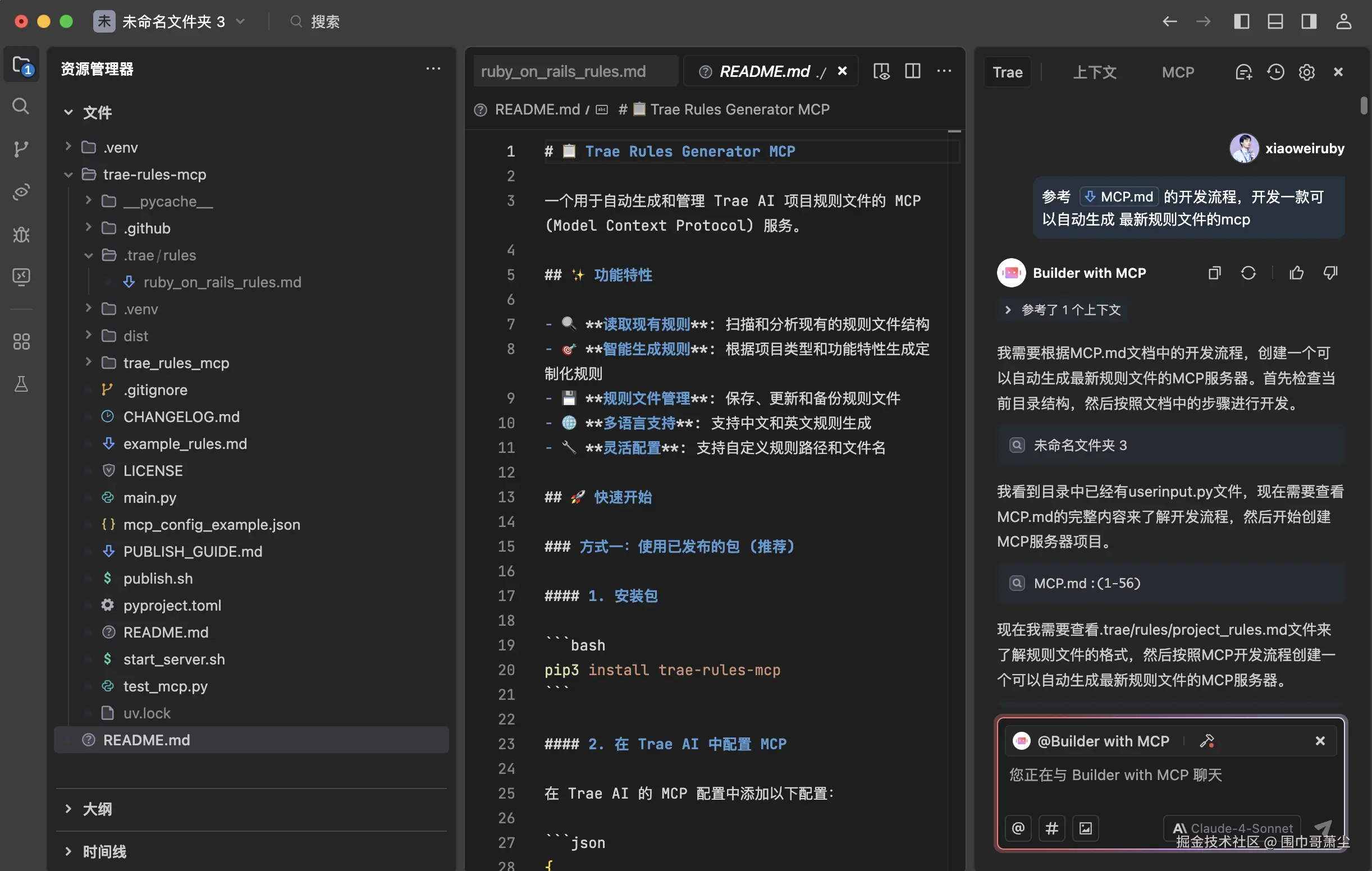The width and height of the screenshot is (1372, 871).
Task: Open the Debug bug icon in sidebar
Action: pos(21,234)
